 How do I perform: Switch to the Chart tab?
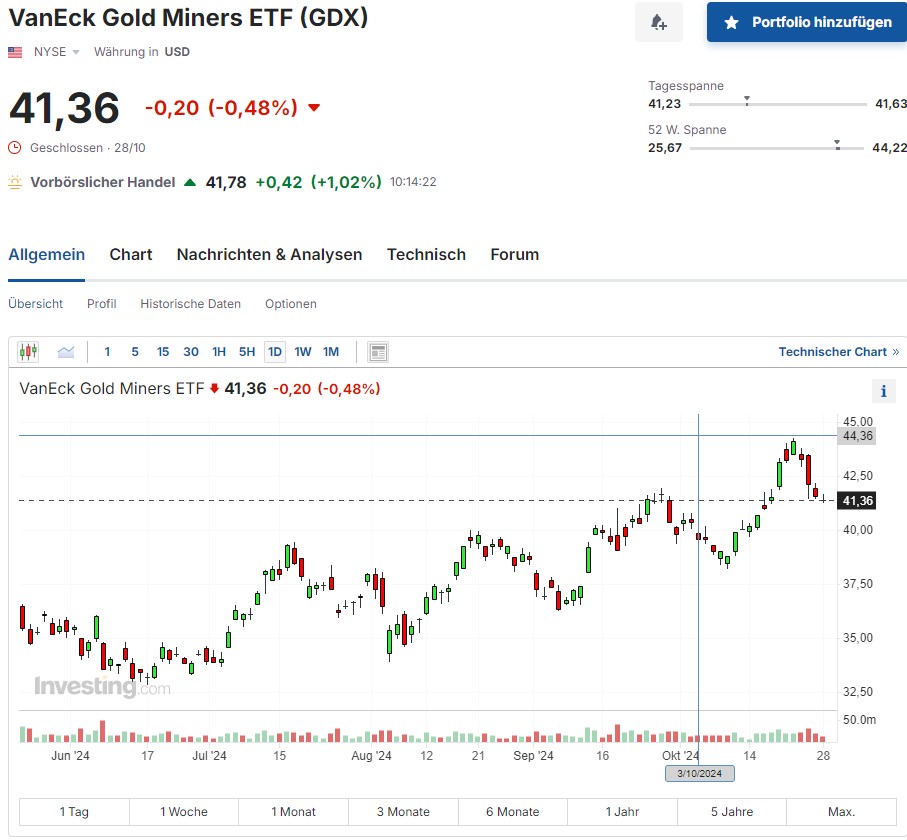pyautogui.click(x=131, y=255)
